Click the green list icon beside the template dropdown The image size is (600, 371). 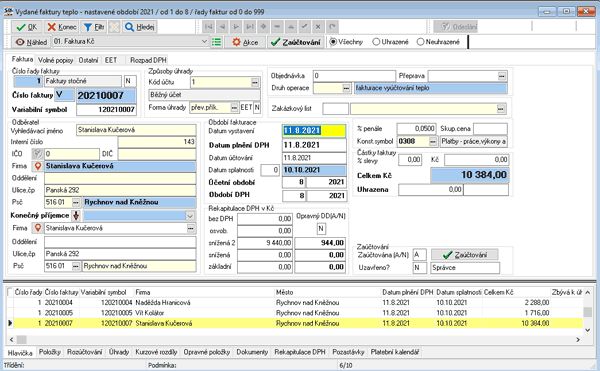pyautogui.click(x=216, y=42)
